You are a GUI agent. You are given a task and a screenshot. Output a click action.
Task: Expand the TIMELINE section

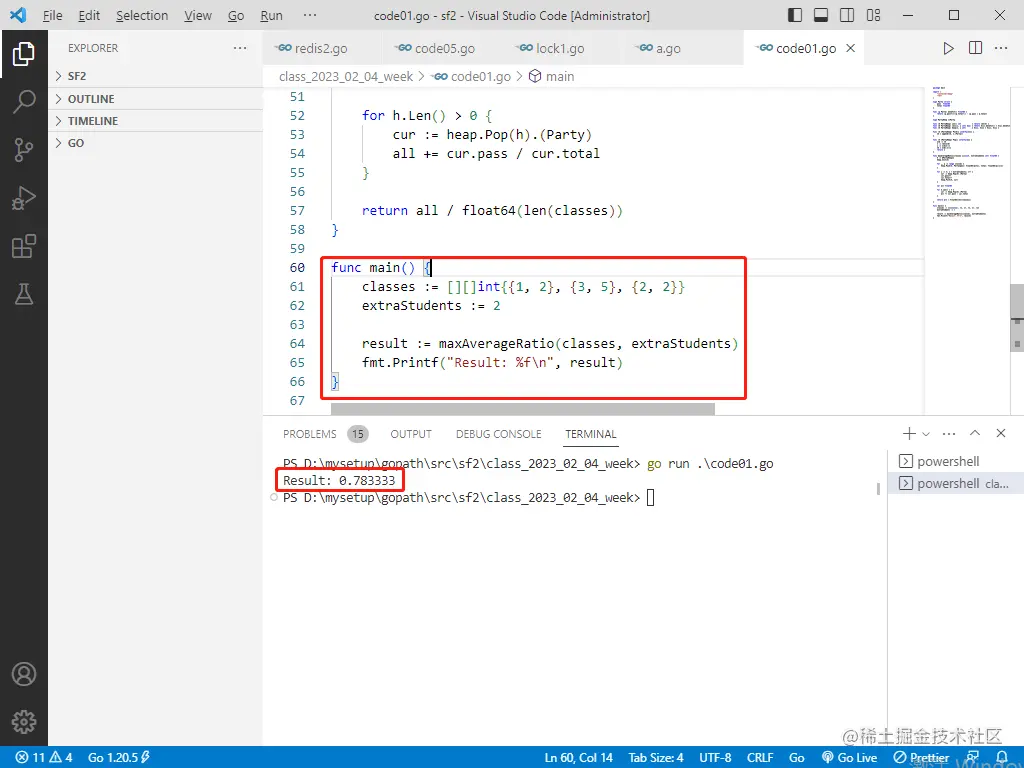tap(155, 121)
